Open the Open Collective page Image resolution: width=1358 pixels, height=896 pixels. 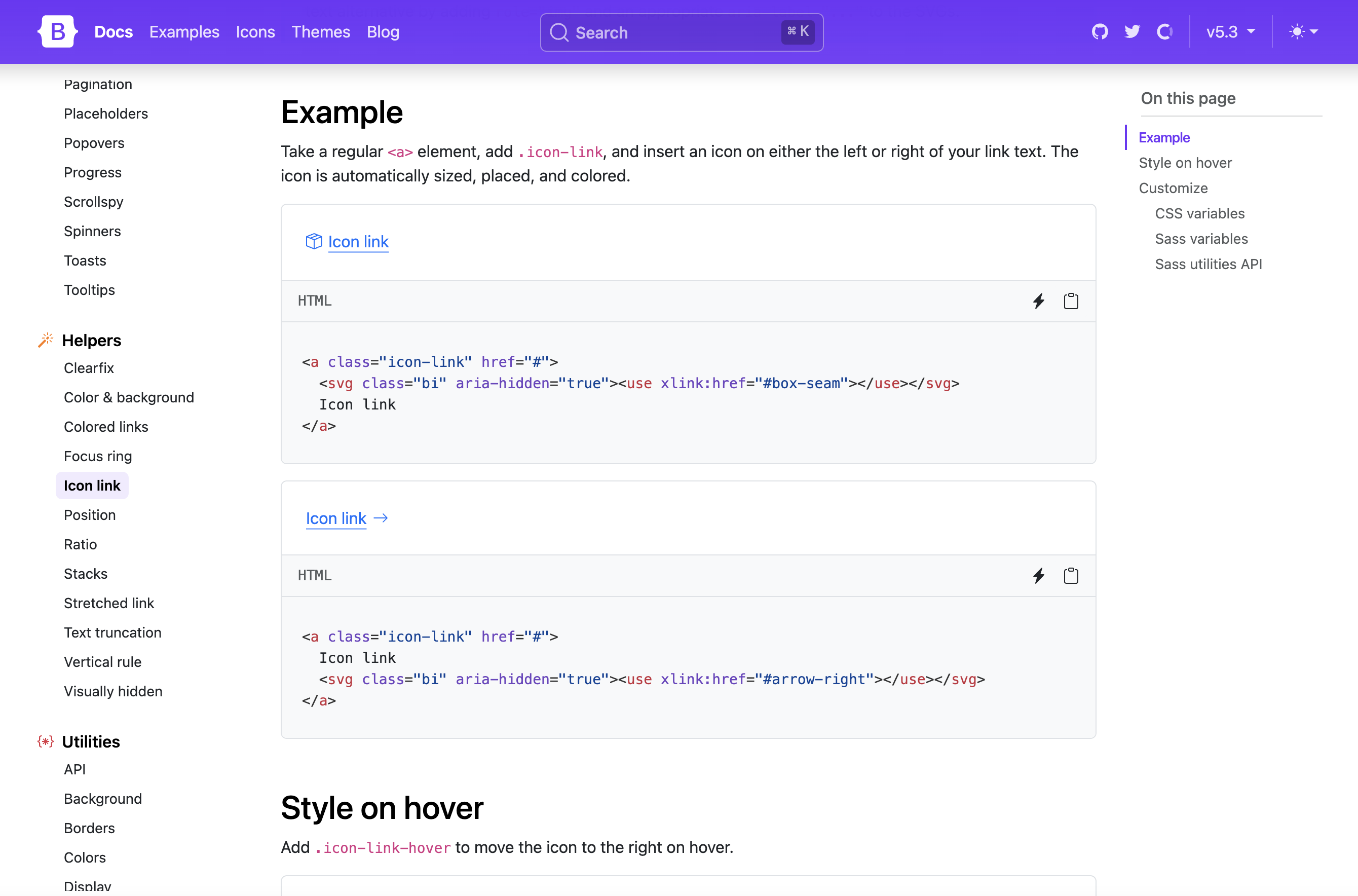(x=1165, y=32)
